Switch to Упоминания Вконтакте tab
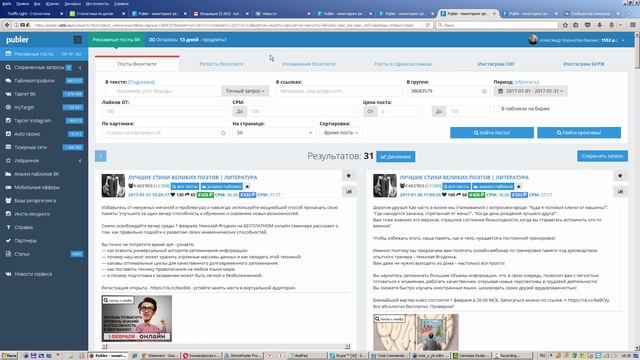This screenshot has height=360, width=640. click(309, 64)
